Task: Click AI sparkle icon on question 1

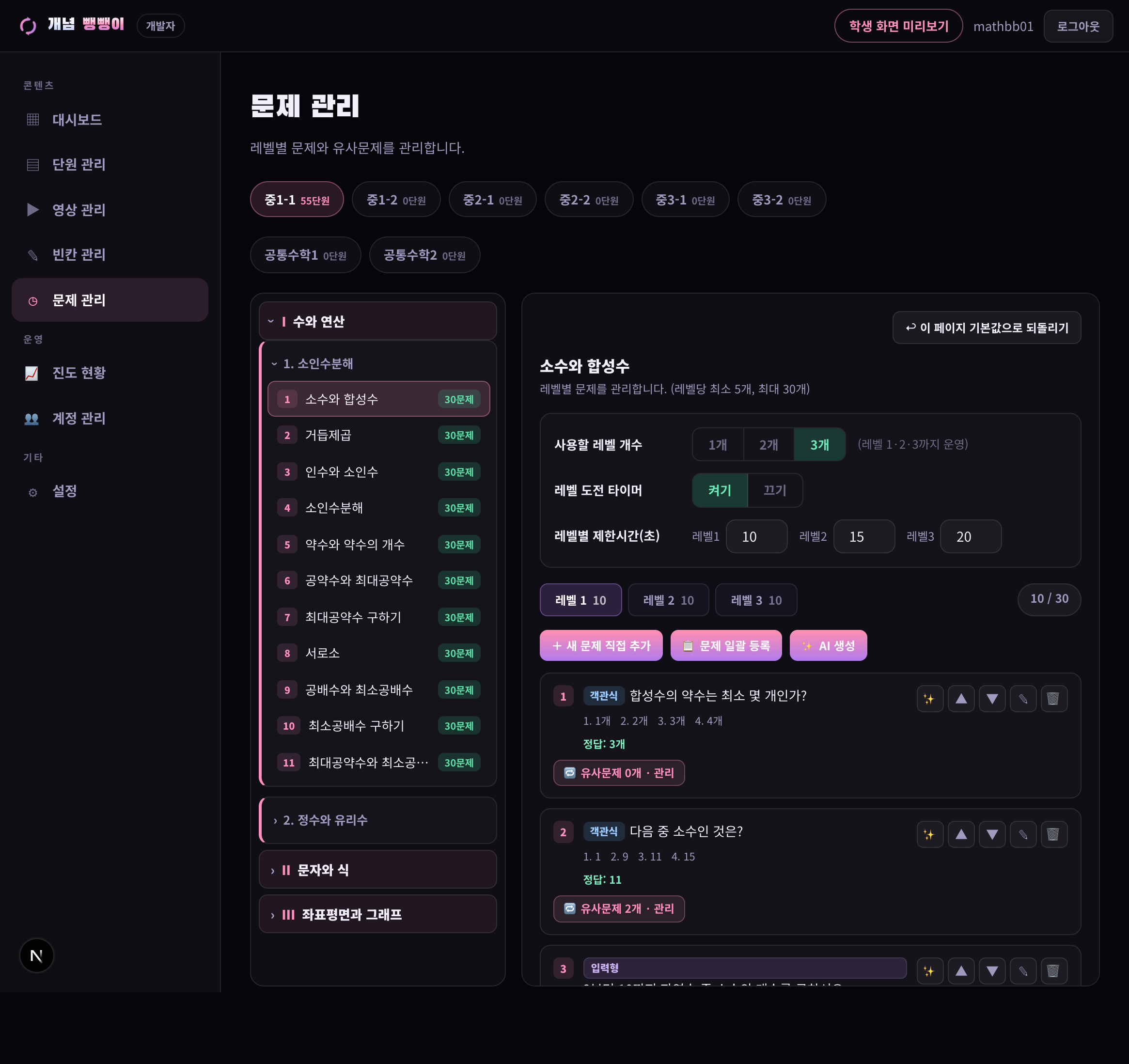Action: 930,698
